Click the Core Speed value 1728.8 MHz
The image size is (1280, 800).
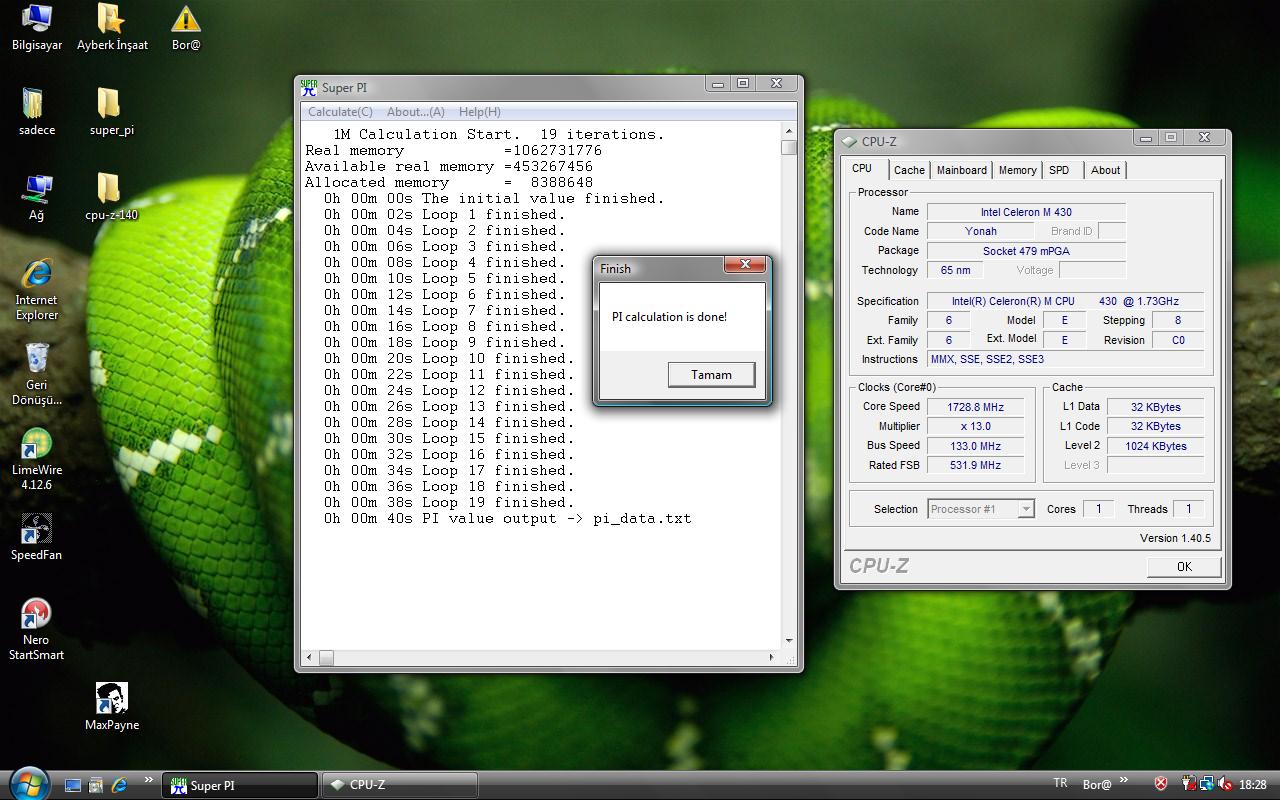tap(975, 407)
